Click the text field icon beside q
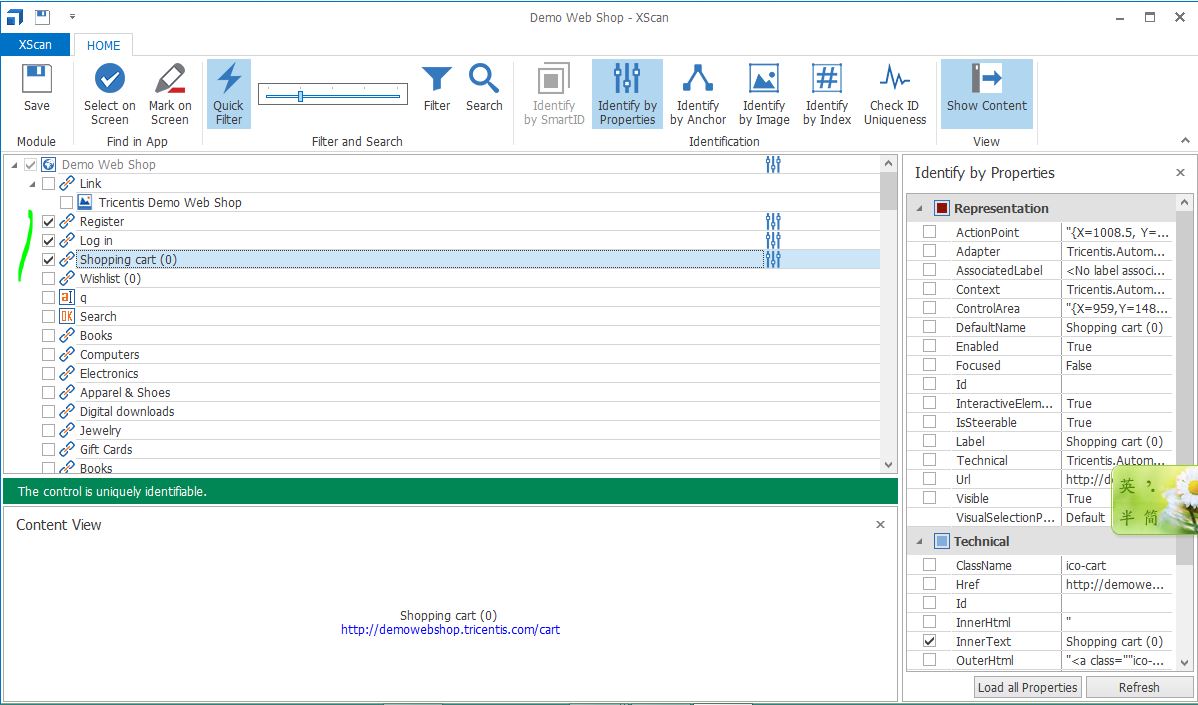Viewport: 1198px width, 705px height. tap(67, 297)
